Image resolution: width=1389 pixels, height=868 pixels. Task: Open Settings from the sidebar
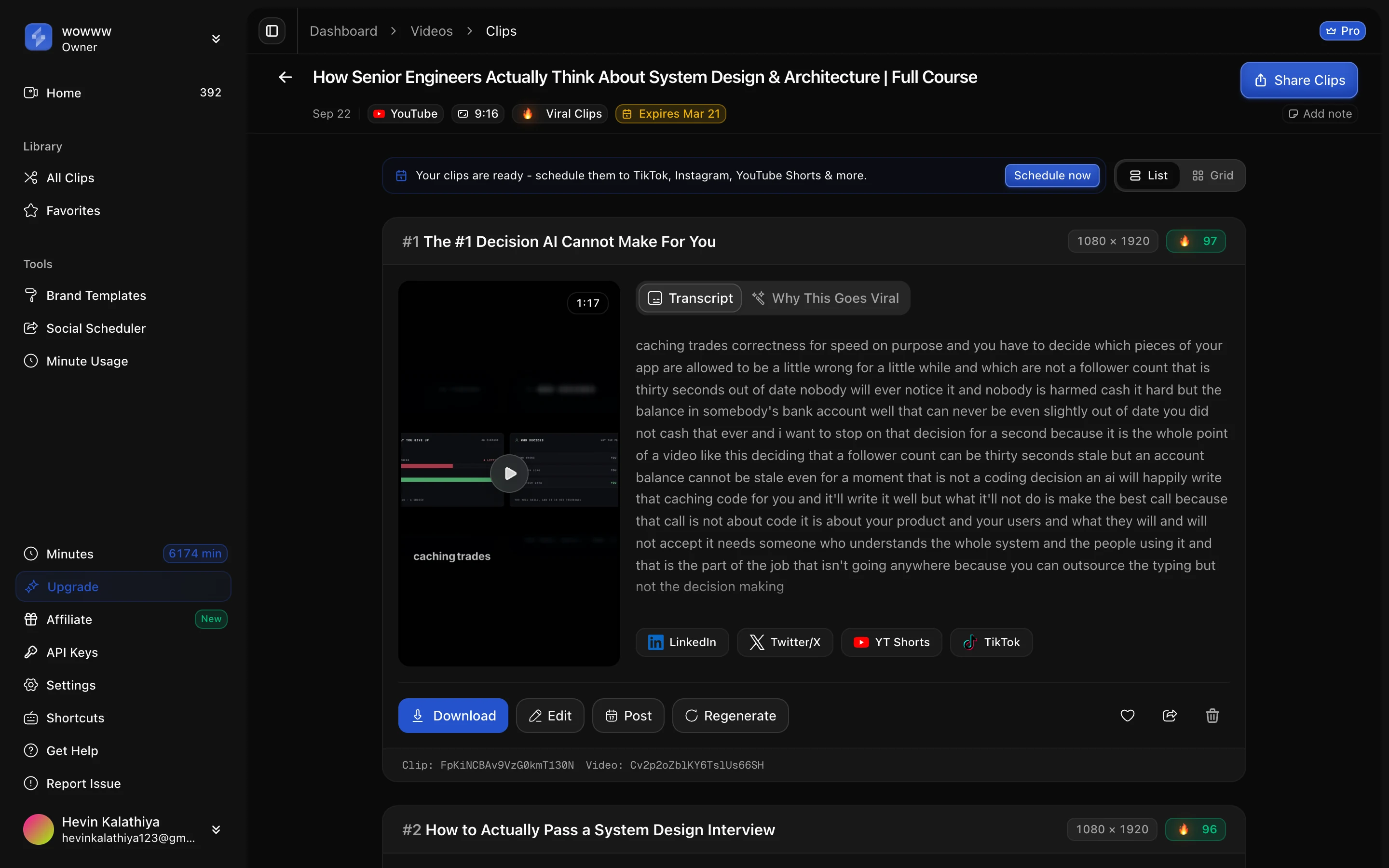point(123,685)
